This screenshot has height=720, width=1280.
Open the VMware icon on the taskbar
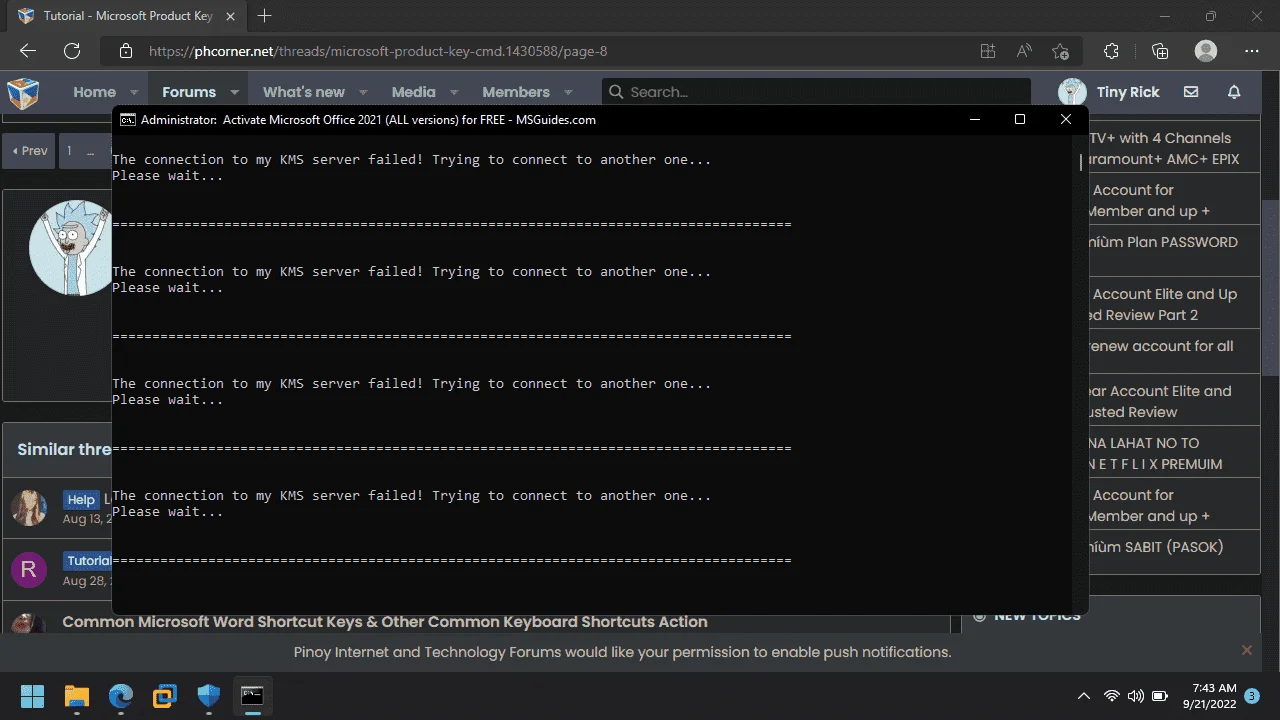point(164,696)
